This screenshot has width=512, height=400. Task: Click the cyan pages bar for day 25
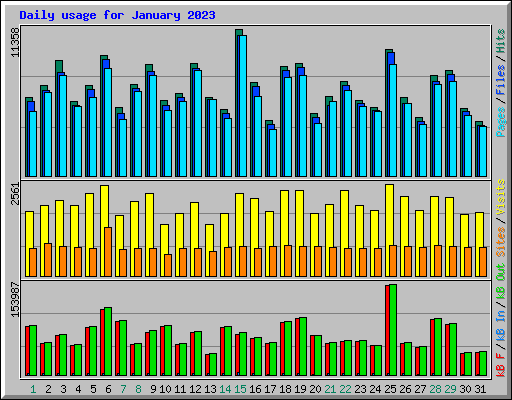coord(393,120)
